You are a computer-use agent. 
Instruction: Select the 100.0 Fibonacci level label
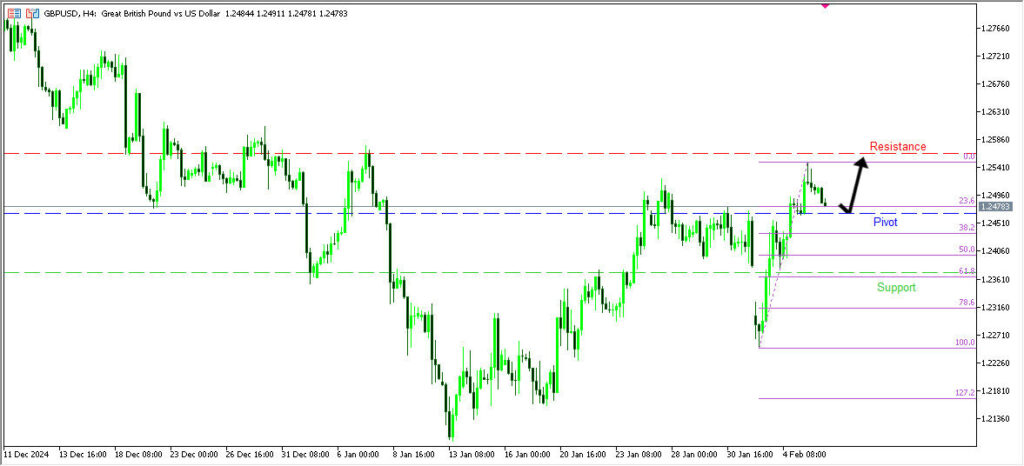(964, 342)
